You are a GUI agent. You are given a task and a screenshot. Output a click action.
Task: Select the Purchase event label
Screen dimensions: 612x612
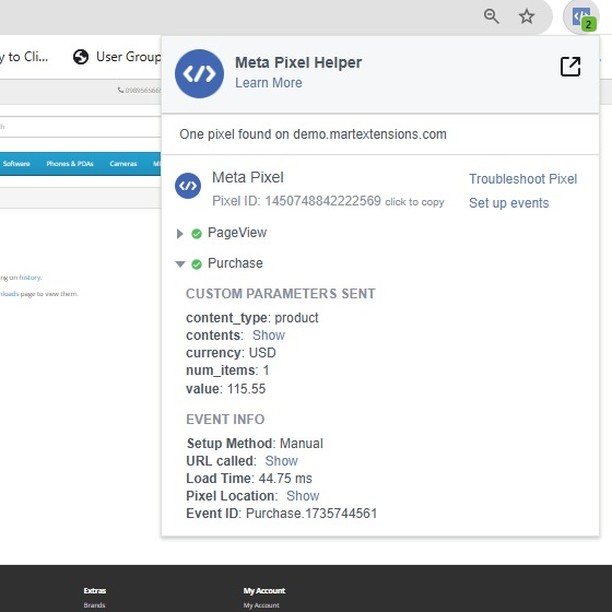point(235,263)
